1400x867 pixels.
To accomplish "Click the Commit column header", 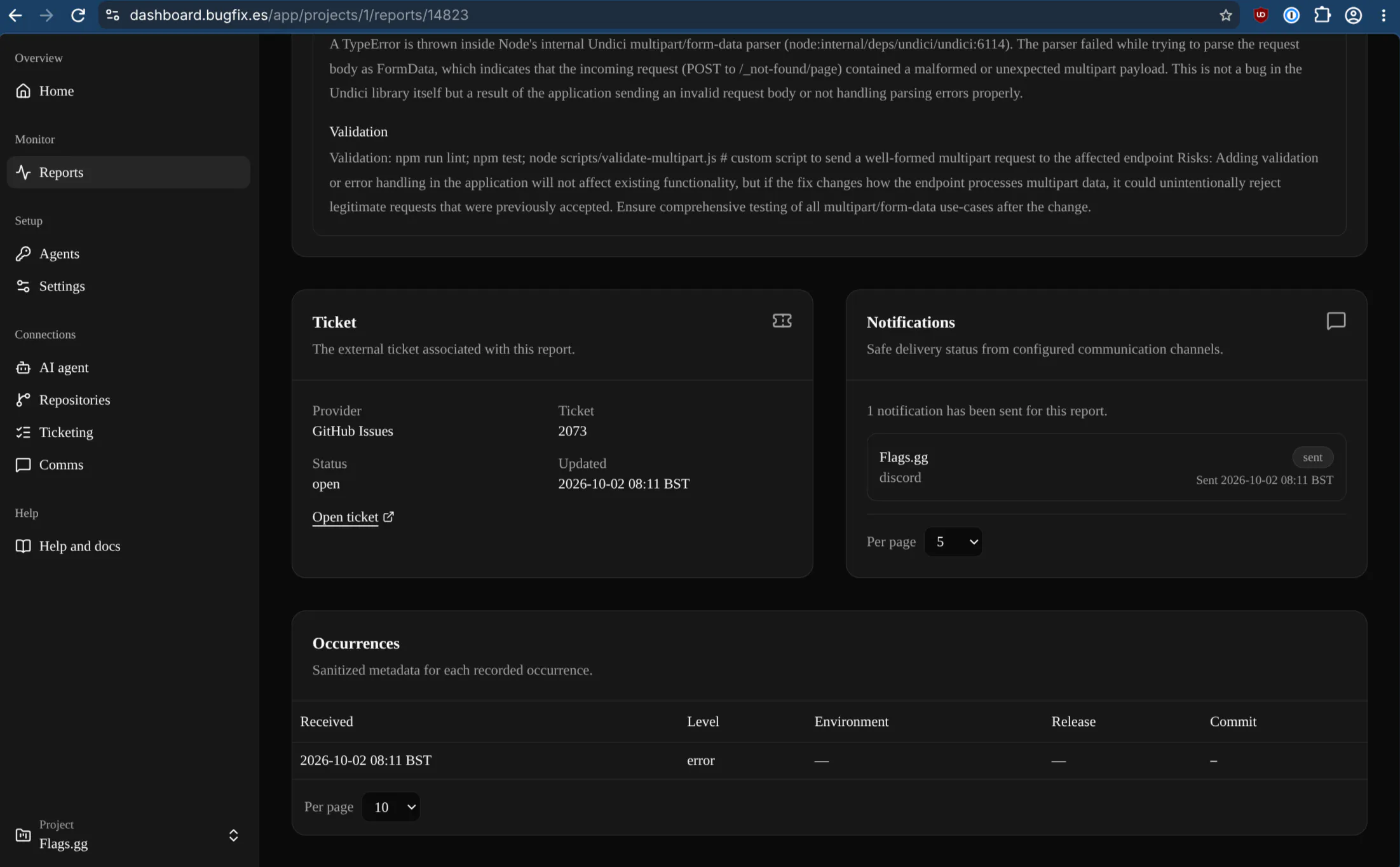I will click(x=1233, y=721).
